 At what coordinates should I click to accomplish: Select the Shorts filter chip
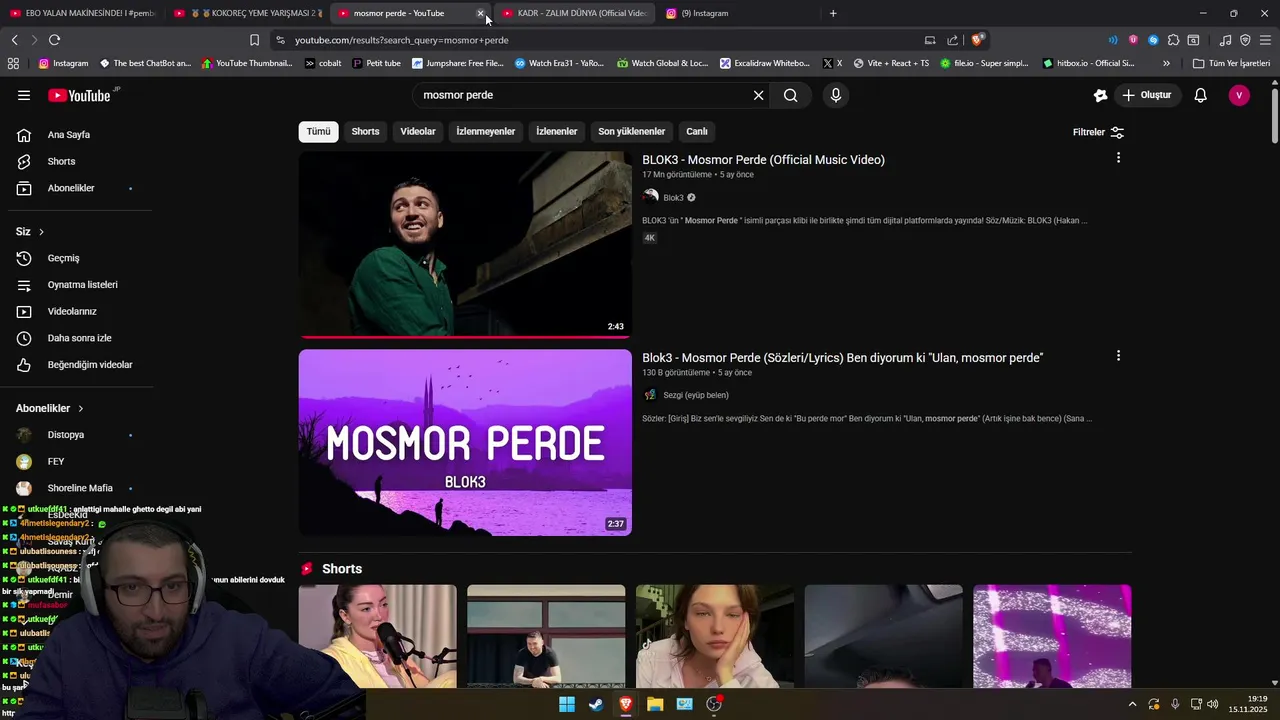365,132
